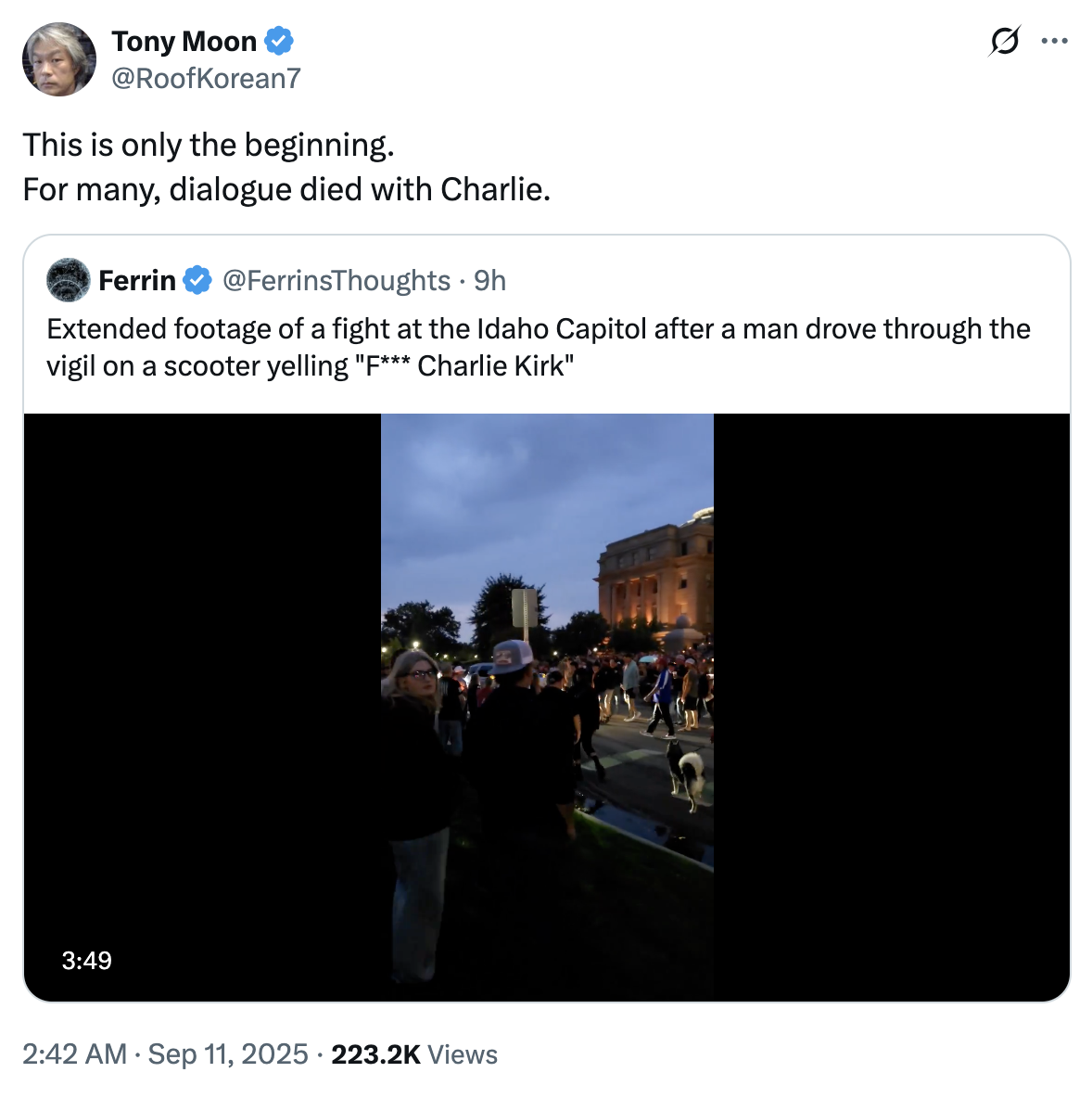Open the quoted post about Idaho Capitol fight
Image resolution: width=1092 pixels, height=1098 pixels.
click(x=538, y=347)
